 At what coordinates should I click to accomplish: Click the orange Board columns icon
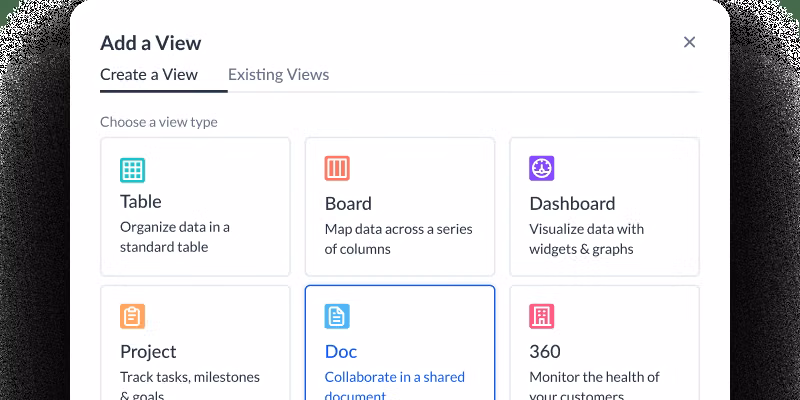pos(337,168)
